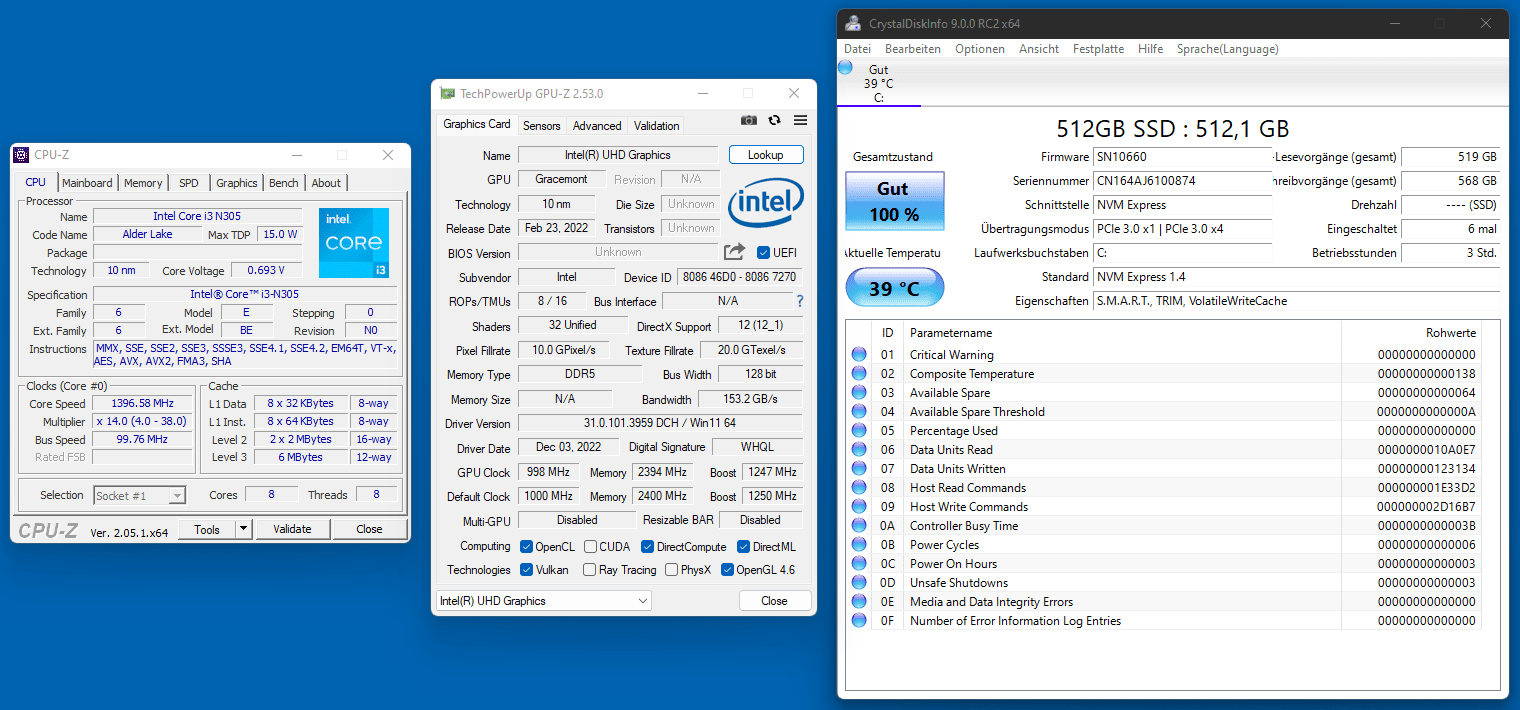Open the Advanced tab in GPU-Z
This screenshot has width=1520, height=710.
597,126
